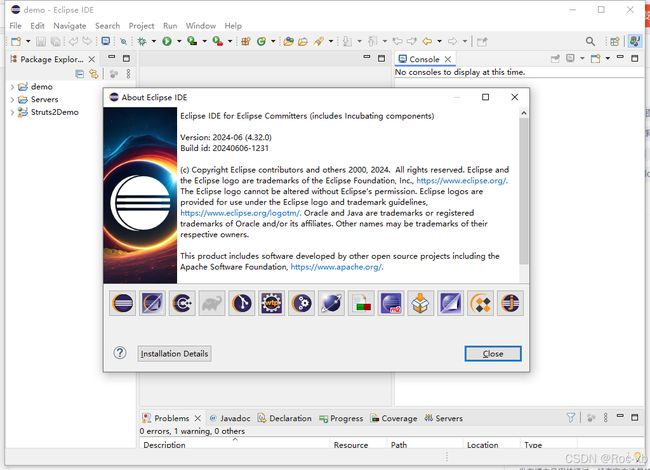Open the Run dropdown arrow
Image resolution: width=650 pixels, height=470 pixels.
pyautogui.click(x=179, y=41)
